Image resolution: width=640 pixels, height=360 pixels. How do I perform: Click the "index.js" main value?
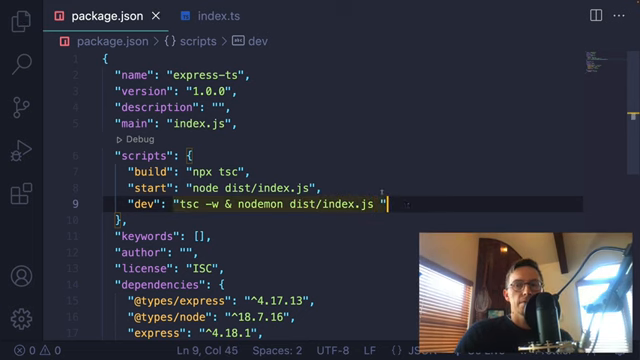[x=199, y=124]
